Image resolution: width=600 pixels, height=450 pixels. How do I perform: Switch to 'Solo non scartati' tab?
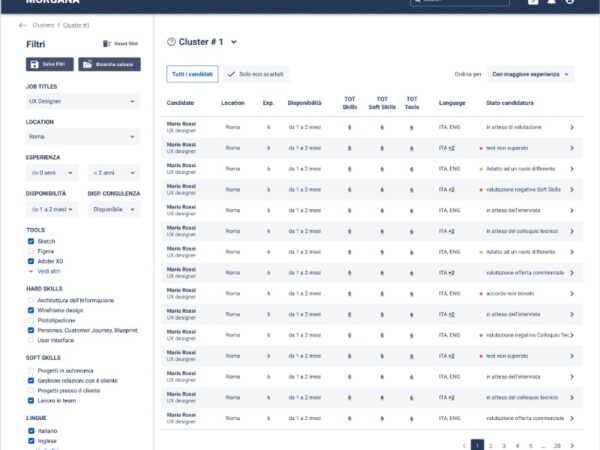pos(256,74)
